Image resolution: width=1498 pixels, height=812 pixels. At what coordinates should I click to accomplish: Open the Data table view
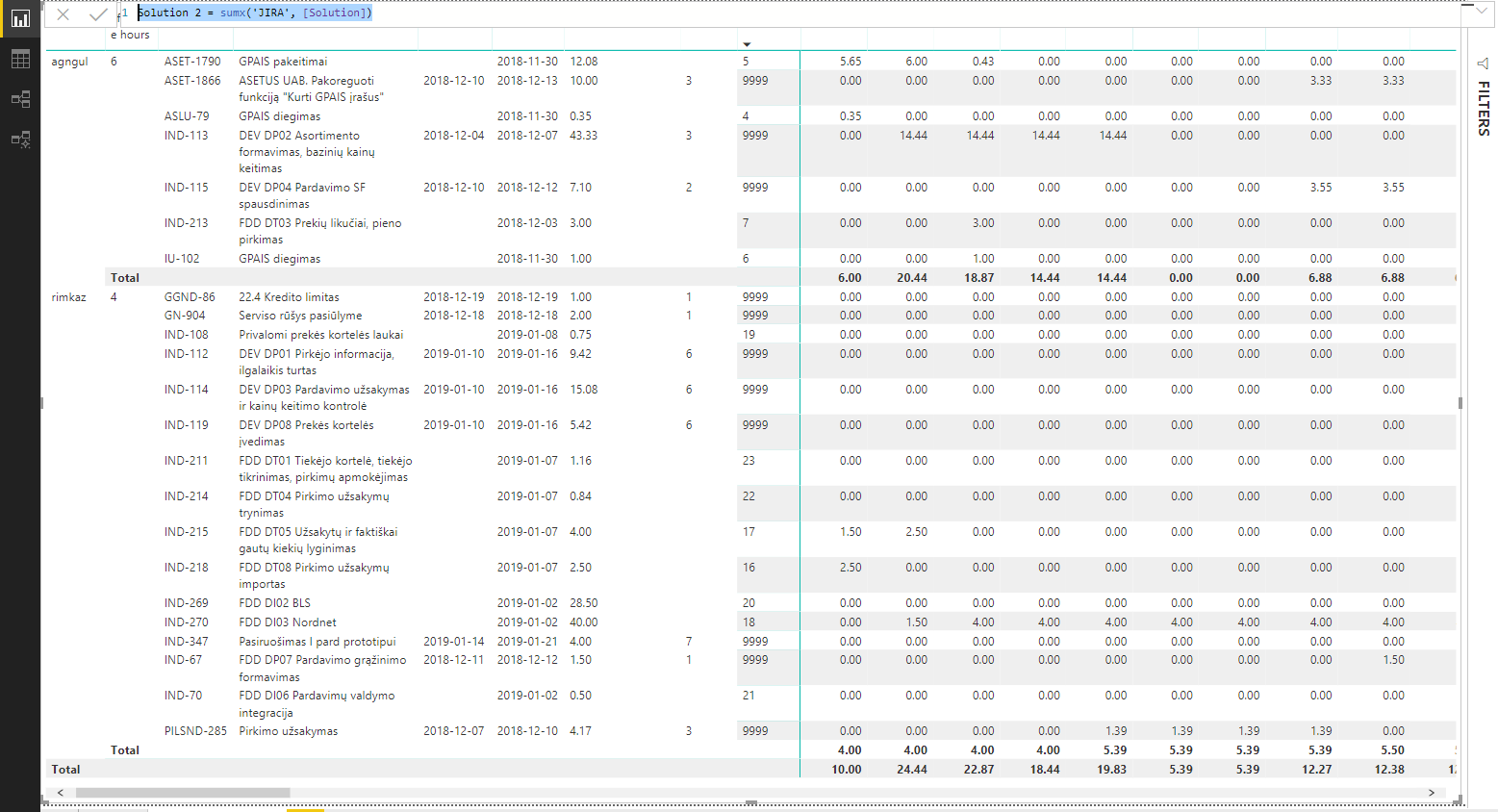20,59
